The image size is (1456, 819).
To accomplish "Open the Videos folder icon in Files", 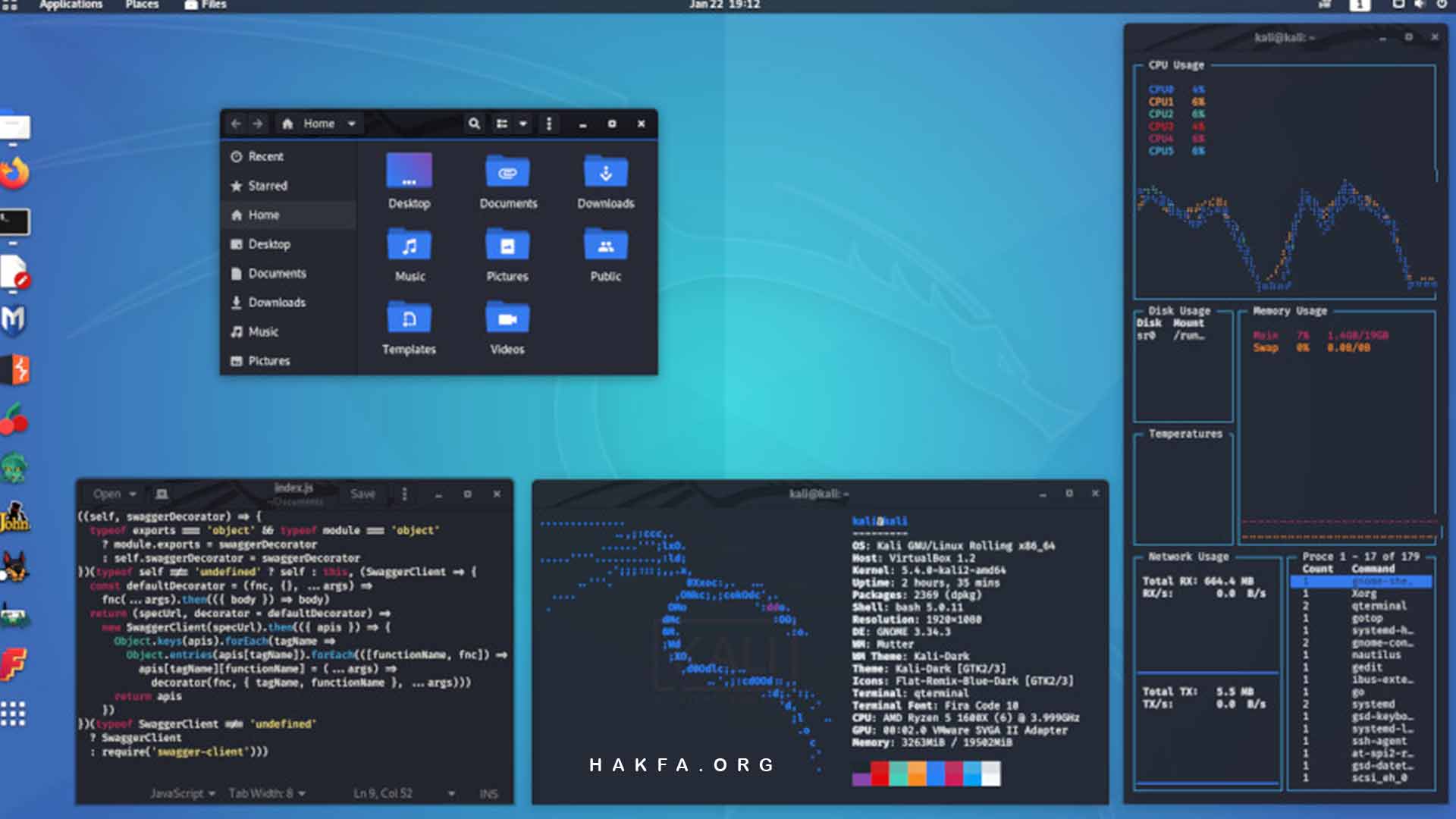I will 507,317.
